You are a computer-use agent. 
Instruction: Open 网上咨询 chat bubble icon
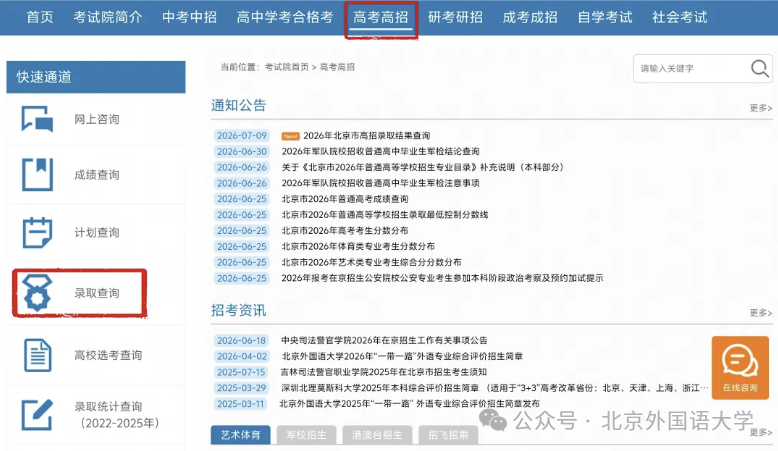point(37,119)
